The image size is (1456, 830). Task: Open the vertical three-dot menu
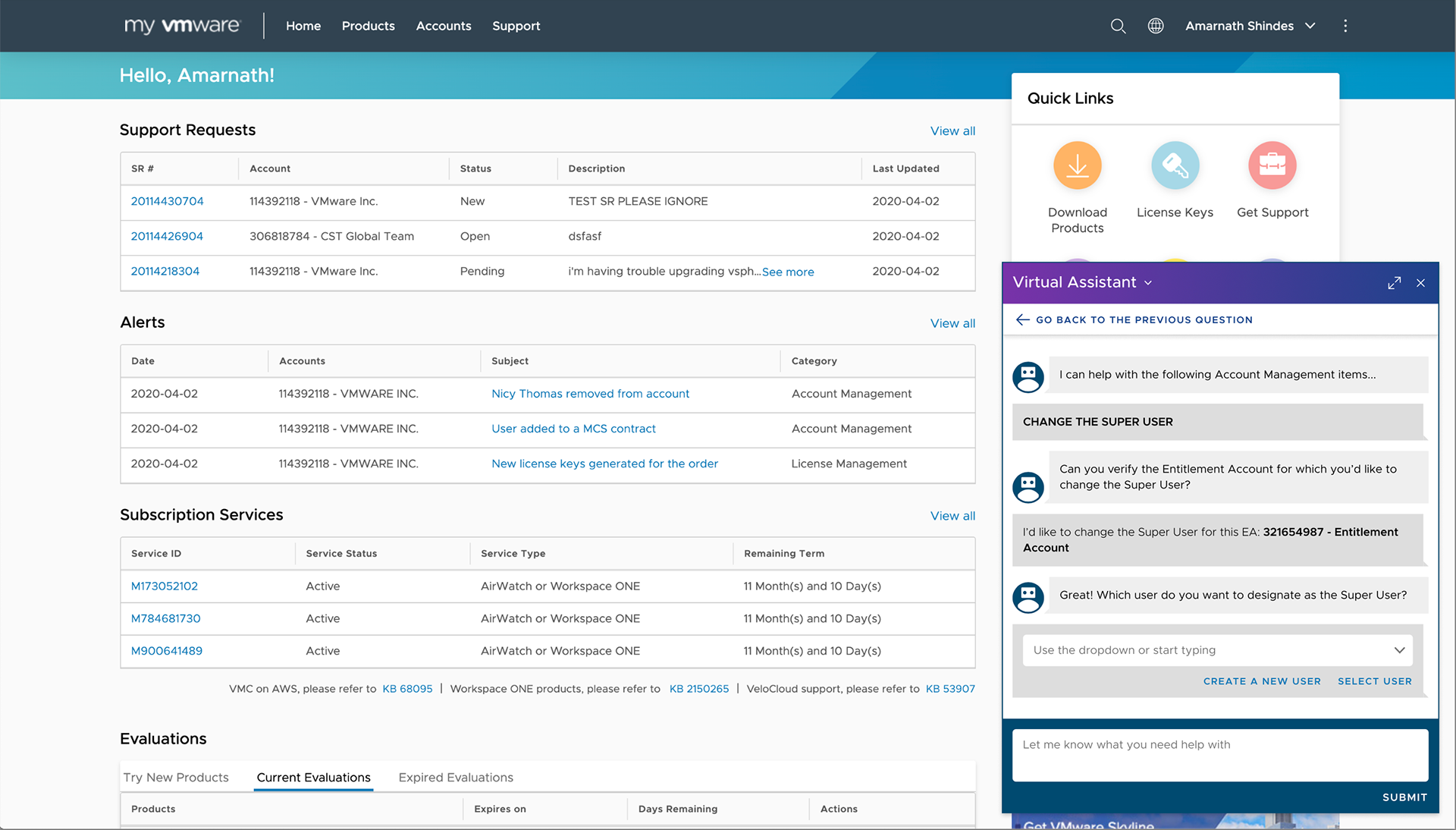(x=1345, y=26)
